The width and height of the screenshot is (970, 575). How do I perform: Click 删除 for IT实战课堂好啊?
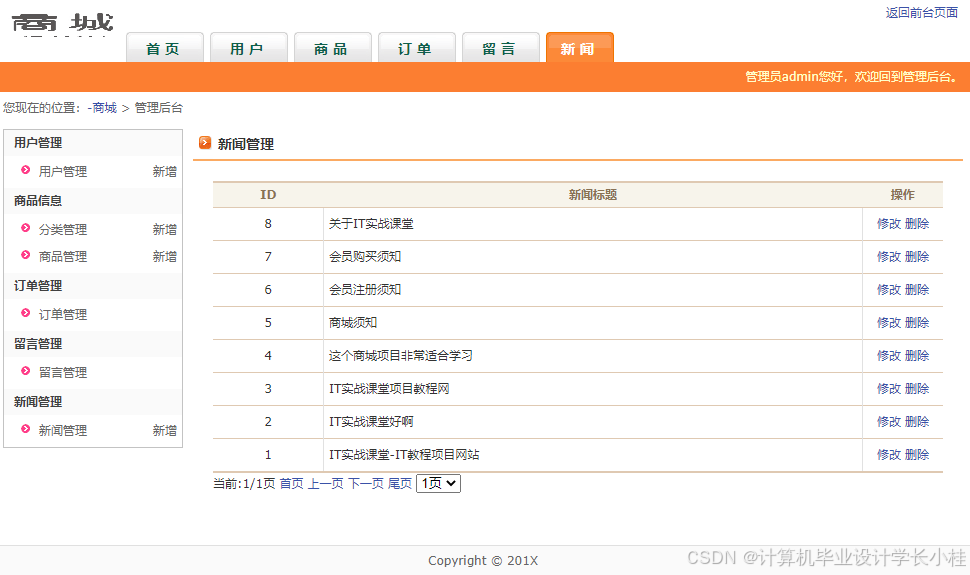917,422
